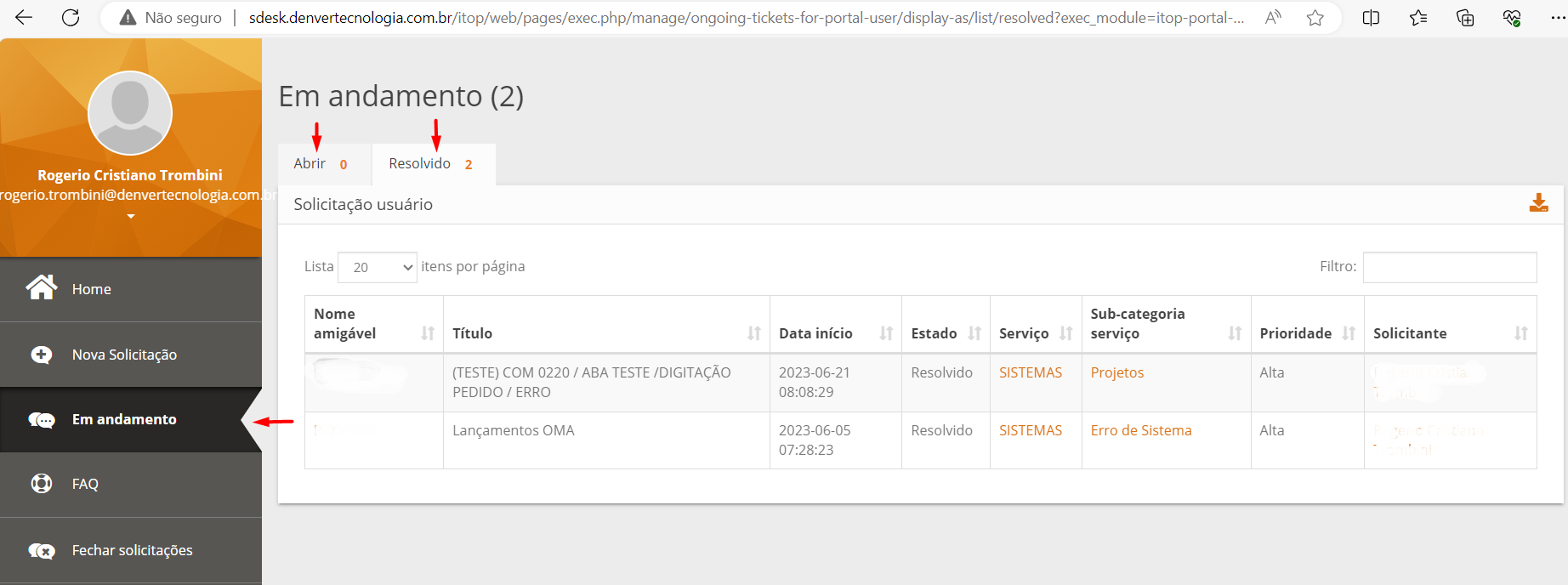This screenshot has height=585, width=1568.
Task: Expand the user profile arrow under email
Action: 131,217
